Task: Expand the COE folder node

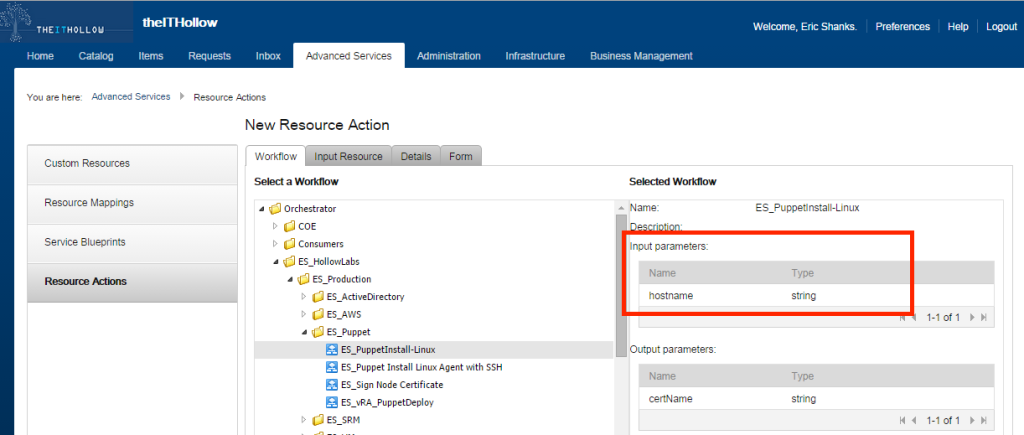Action: pyautogui.click(x=276, y=227)
